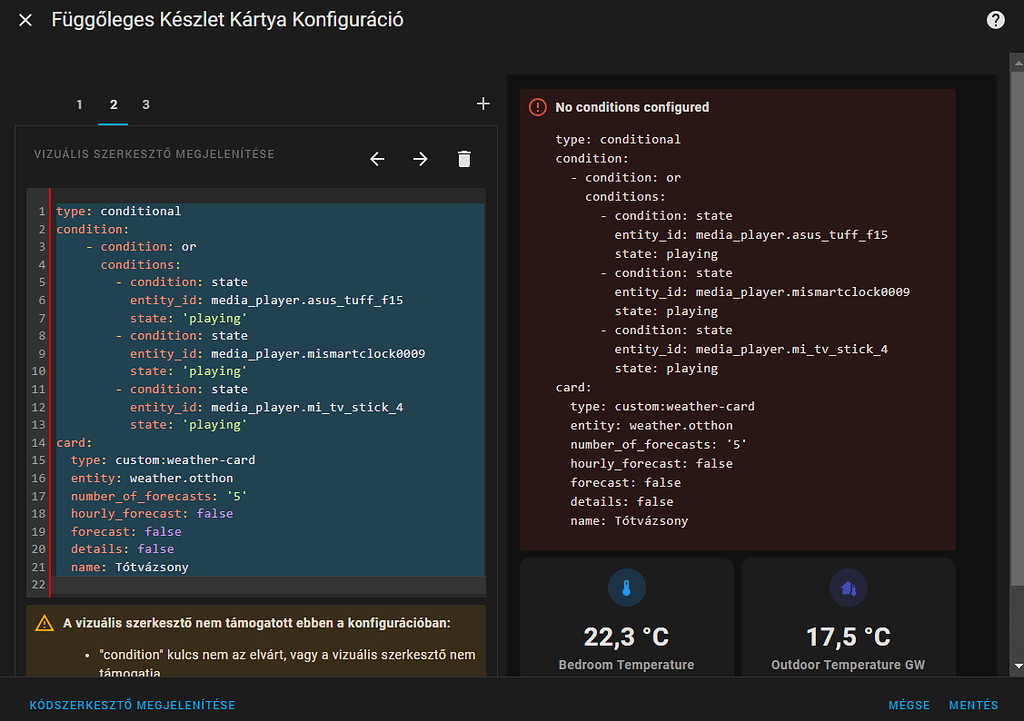Viewport: 1024px width, 721px height.
Task: Navigate to next card with the right arrow
Action: [420, 158]
